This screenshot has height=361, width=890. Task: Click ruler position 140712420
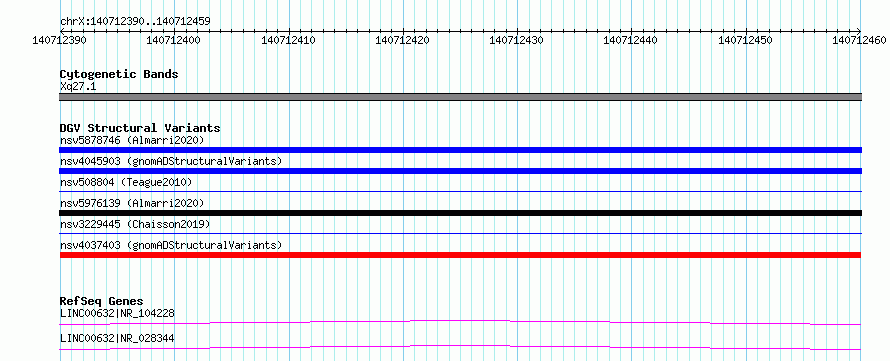pyautogui.click(x=402, y=40)
